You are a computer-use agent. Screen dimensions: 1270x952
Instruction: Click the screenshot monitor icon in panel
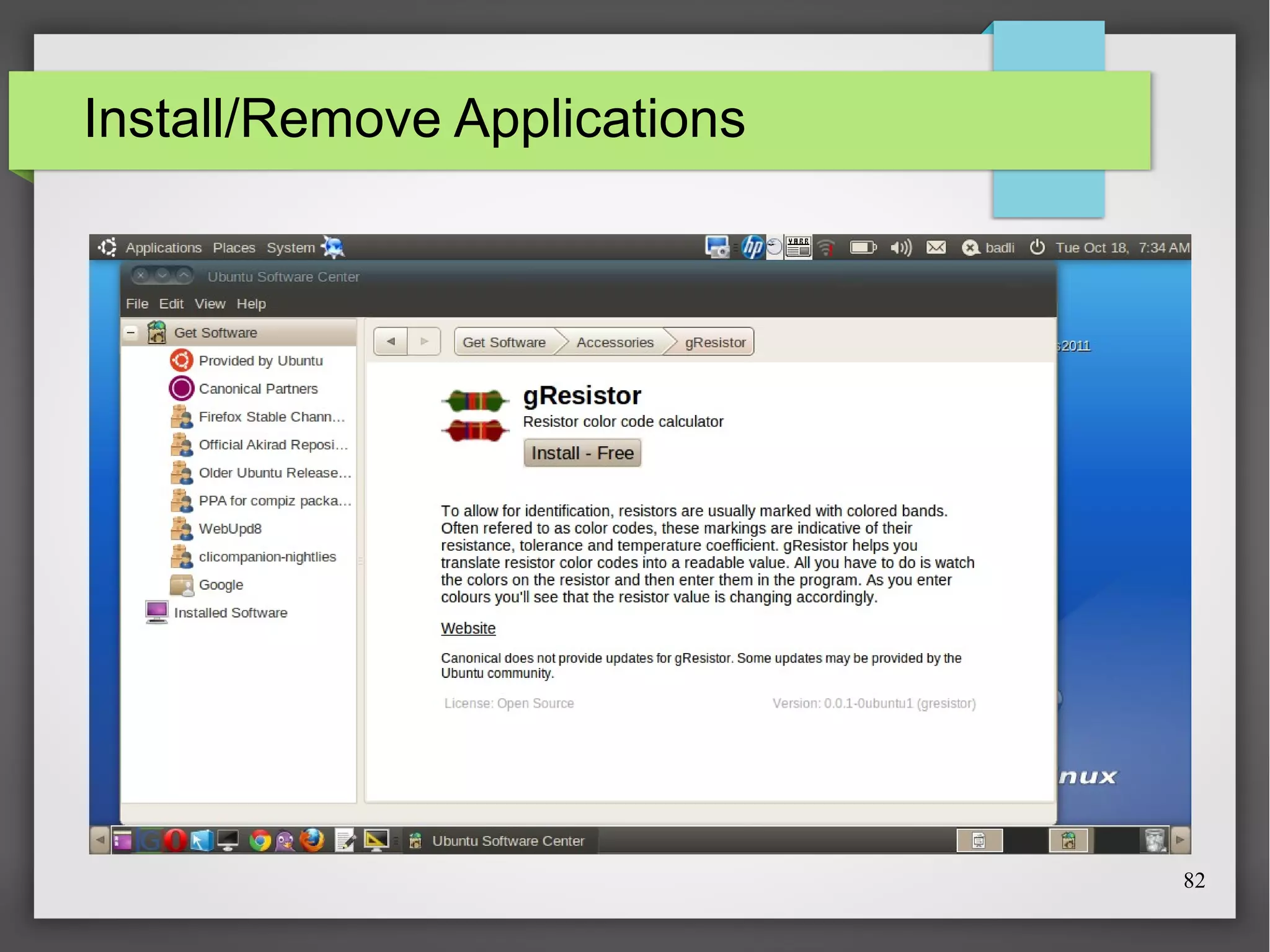717,247
